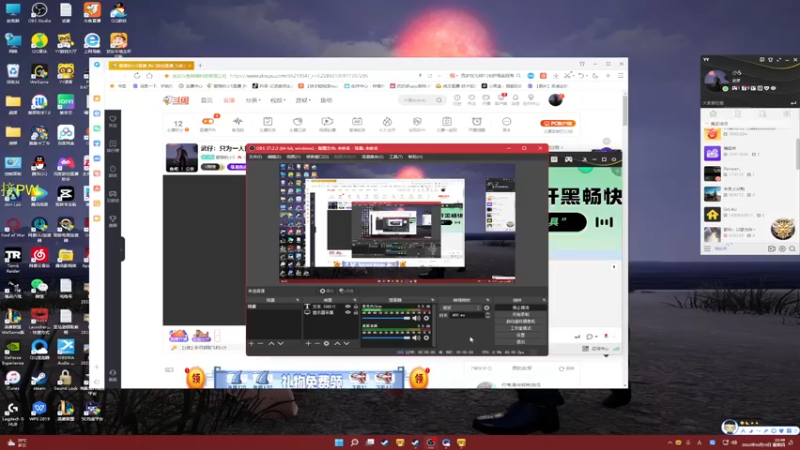
Task: Click the heart icon in dark sidebar
Action: (113, 121)
